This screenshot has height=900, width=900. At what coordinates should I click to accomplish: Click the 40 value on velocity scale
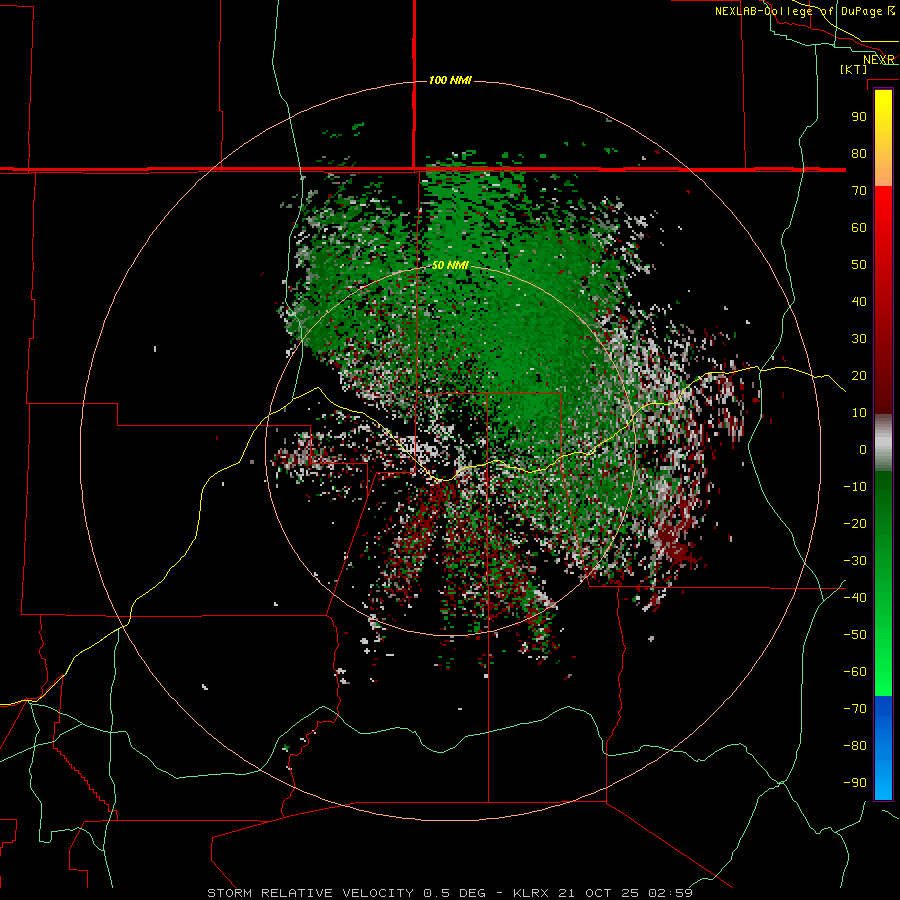click(x=859, y=301)
